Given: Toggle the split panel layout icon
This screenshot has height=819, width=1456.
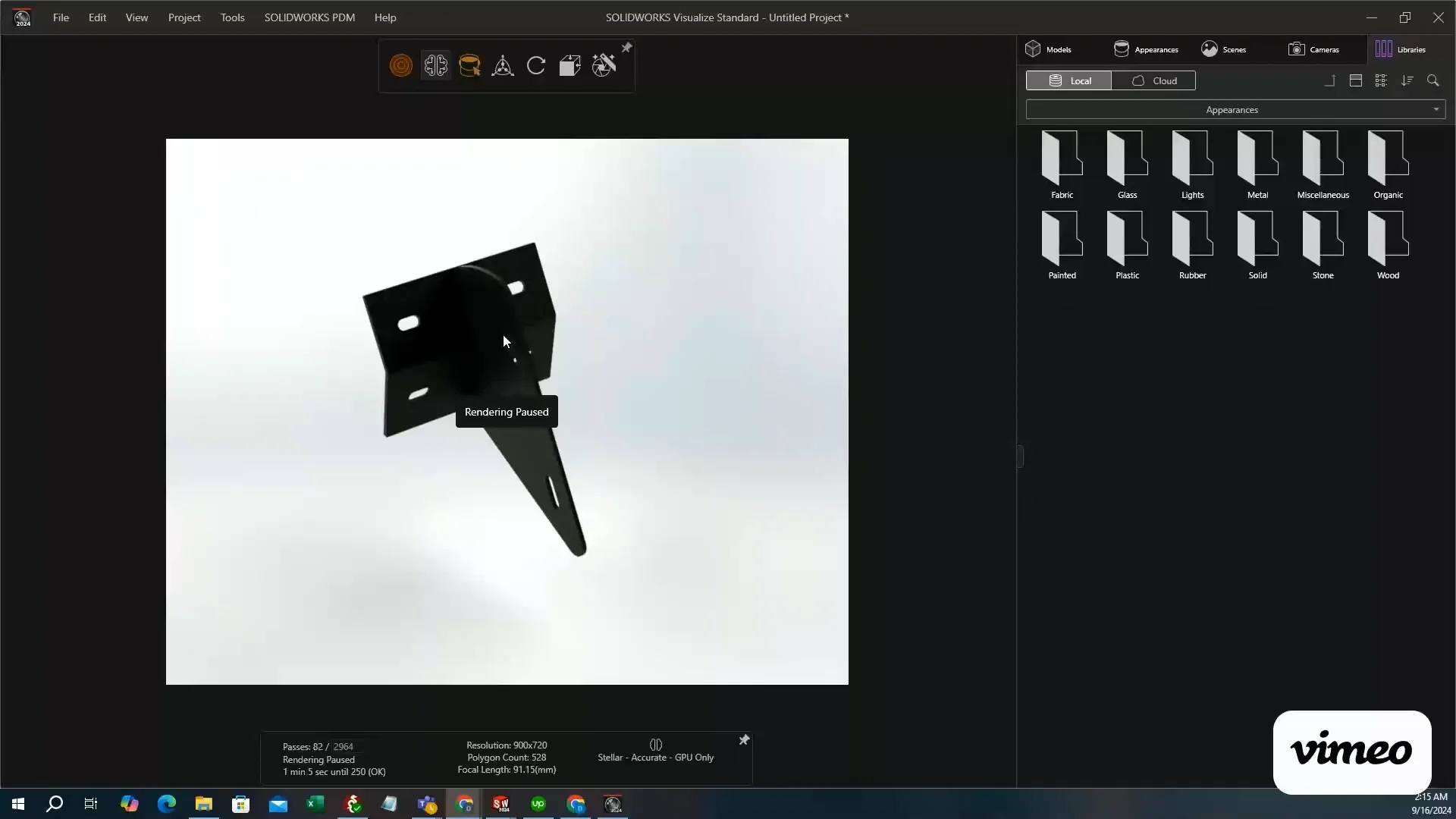Looking at the screenshot, I should pyautogui.click(x=1356, y=80).
